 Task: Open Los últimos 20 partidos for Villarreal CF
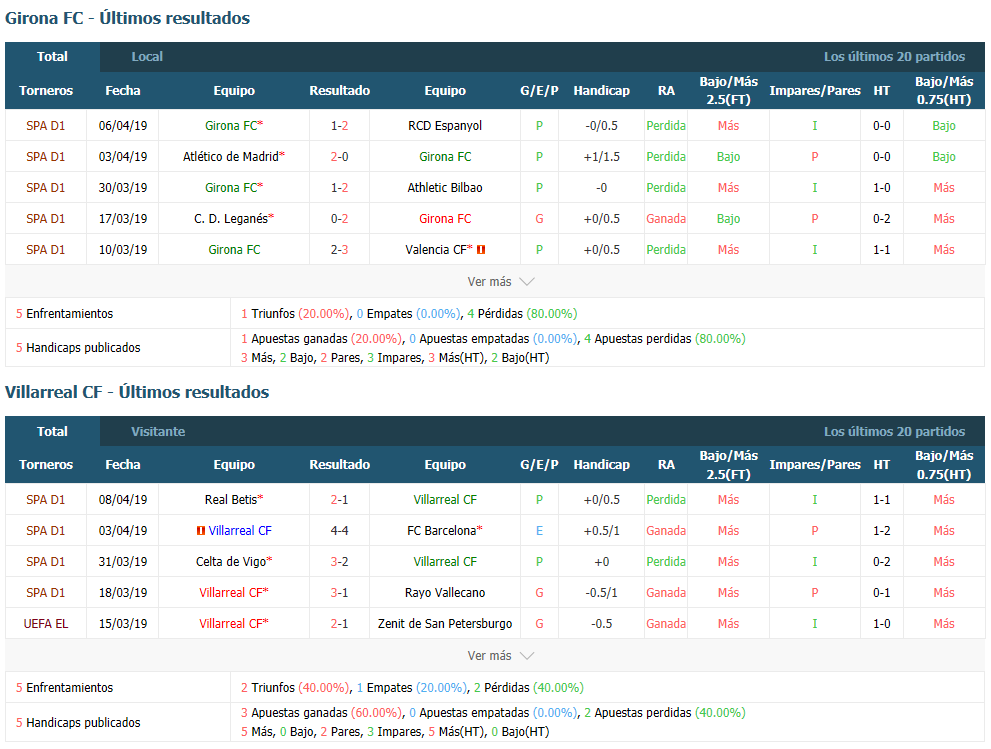(894, 431)
